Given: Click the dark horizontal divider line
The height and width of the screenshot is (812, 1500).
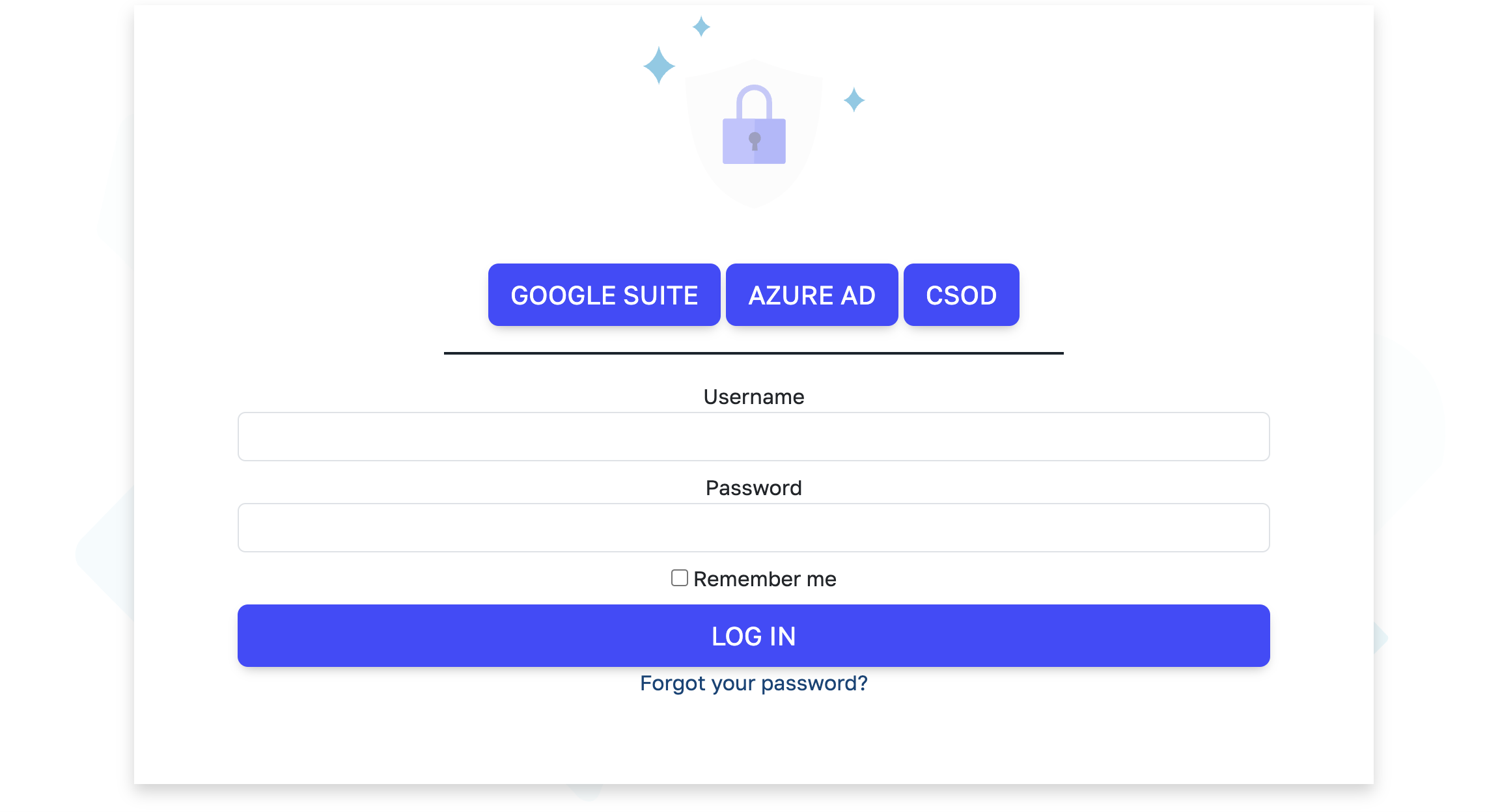Looking at the screenshot, I should pyautogui.click(x=754, y=353).
